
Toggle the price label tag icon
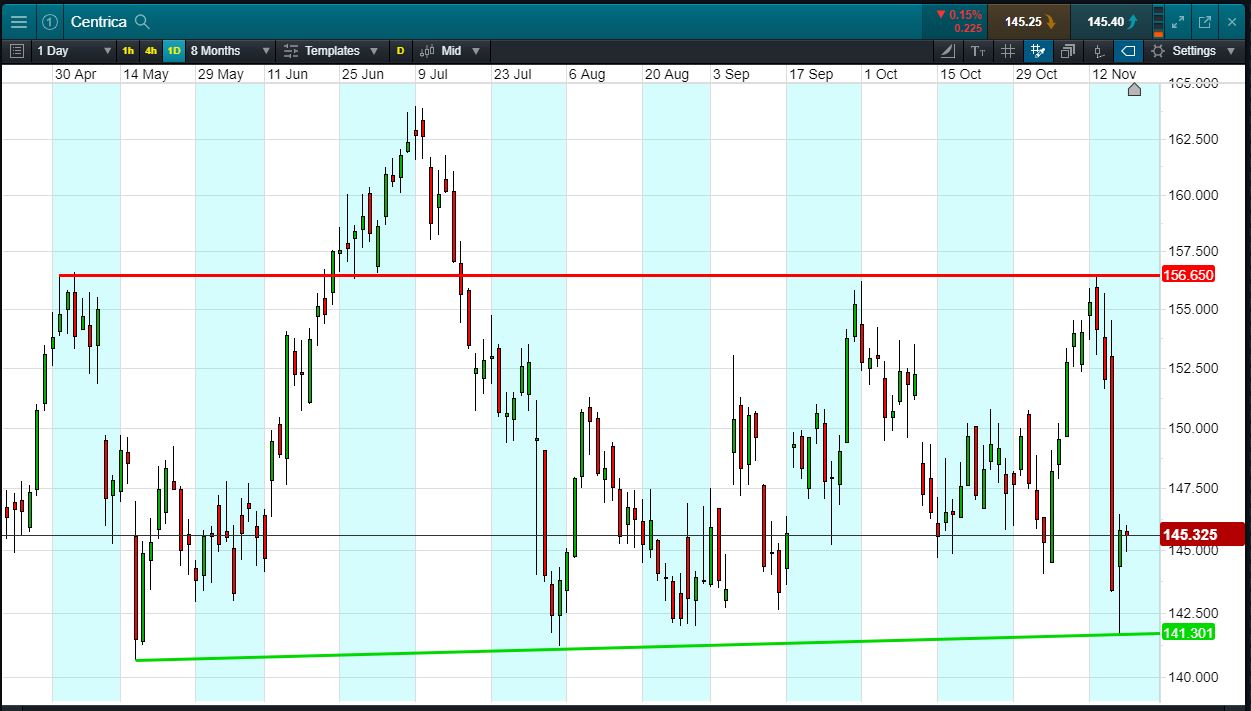click(1128, 50)
